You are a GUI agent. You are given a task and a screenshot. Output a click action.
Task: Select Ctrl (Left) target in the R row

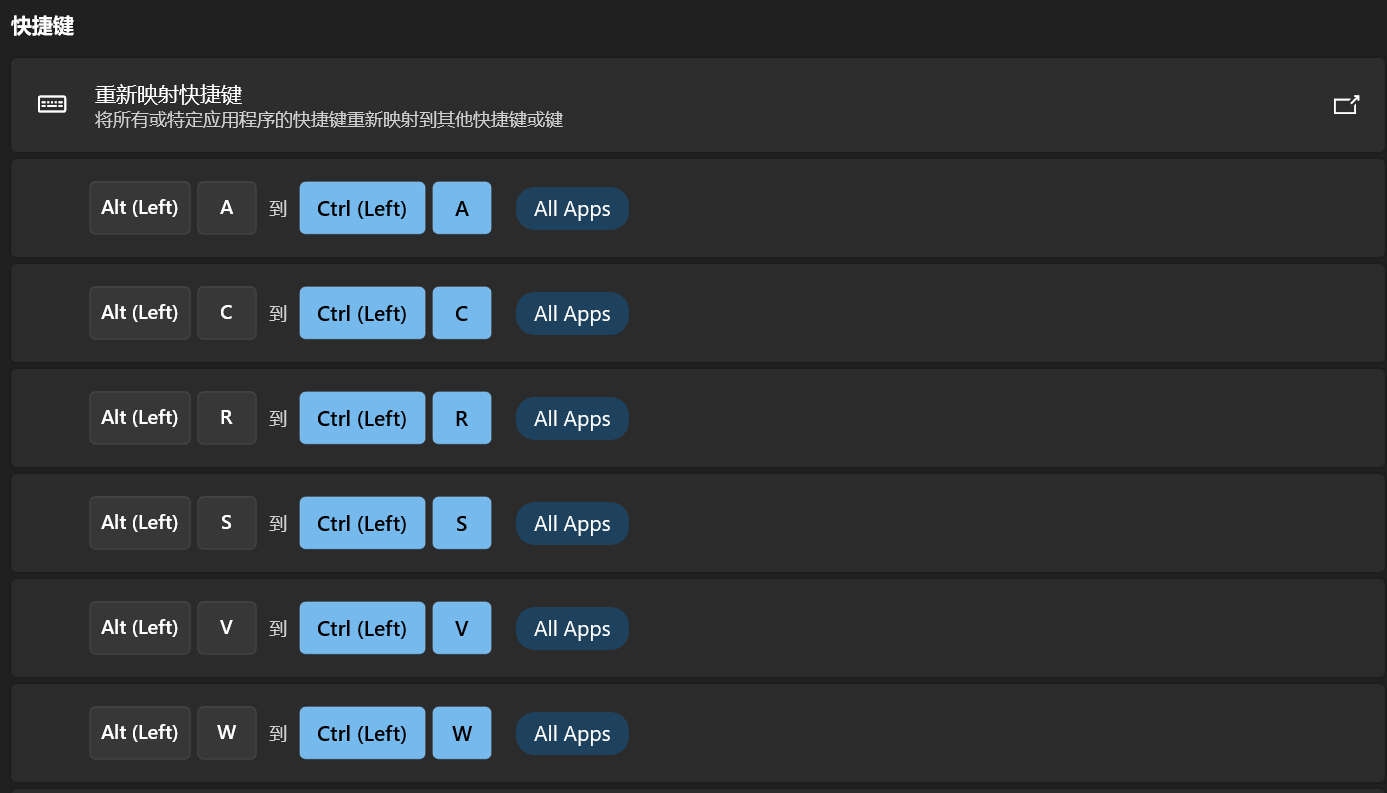point(362,418)
